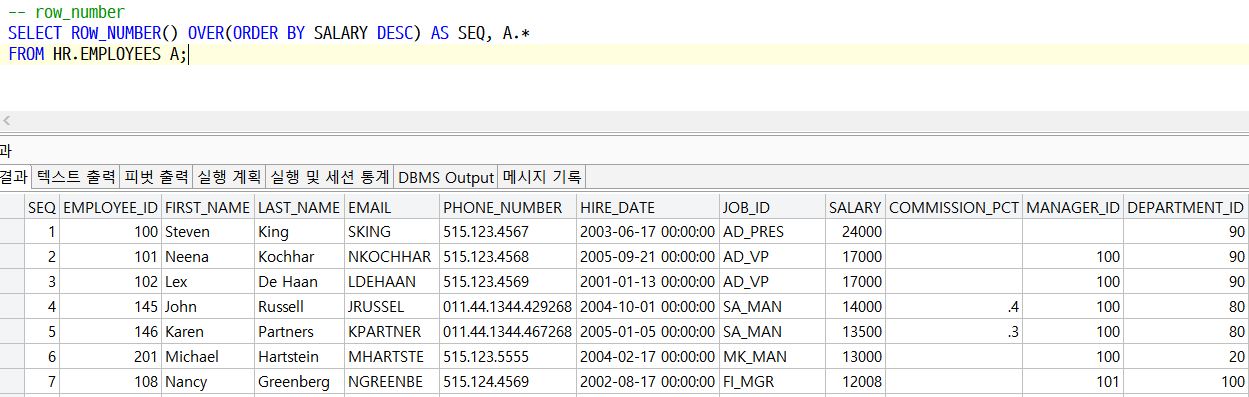Select hire date 2002-08-17 00:00:00
The height and width of the screenshot is (397, 1249).
point(647,381)
